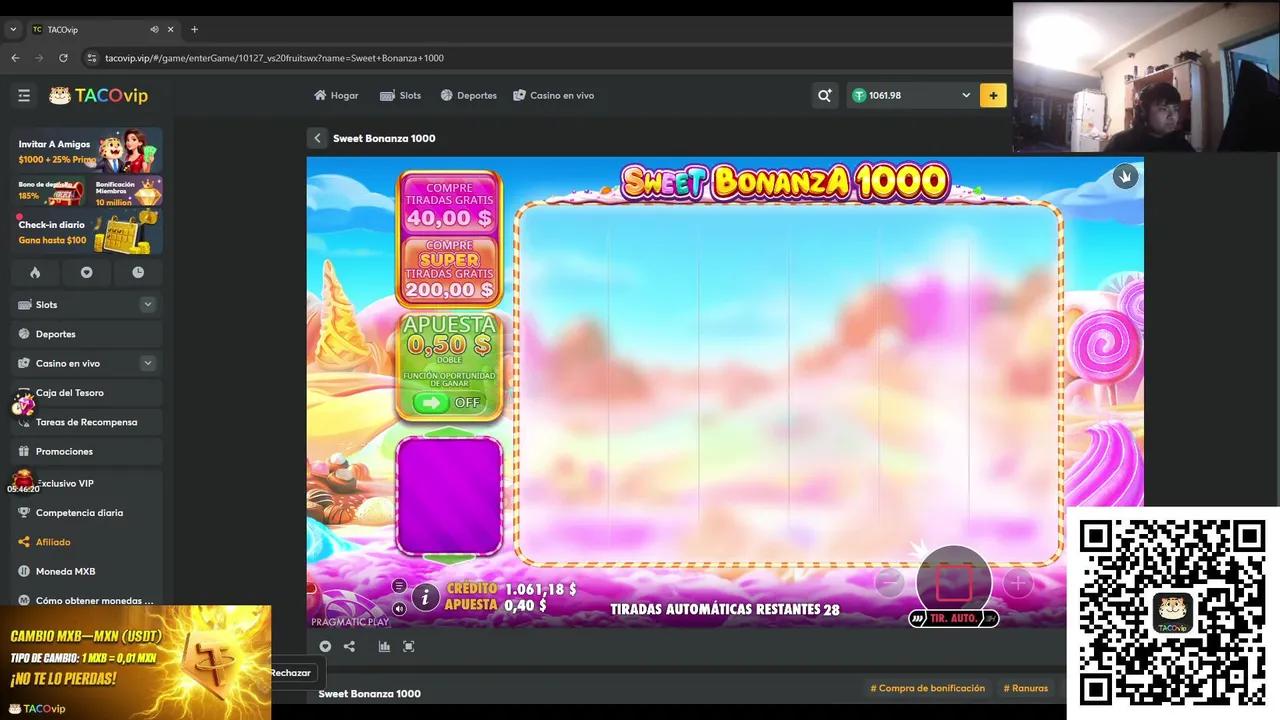Screen dimensions: 1280x720
Task: Click the floating gift bag timer icon
Action: point(23,482)
